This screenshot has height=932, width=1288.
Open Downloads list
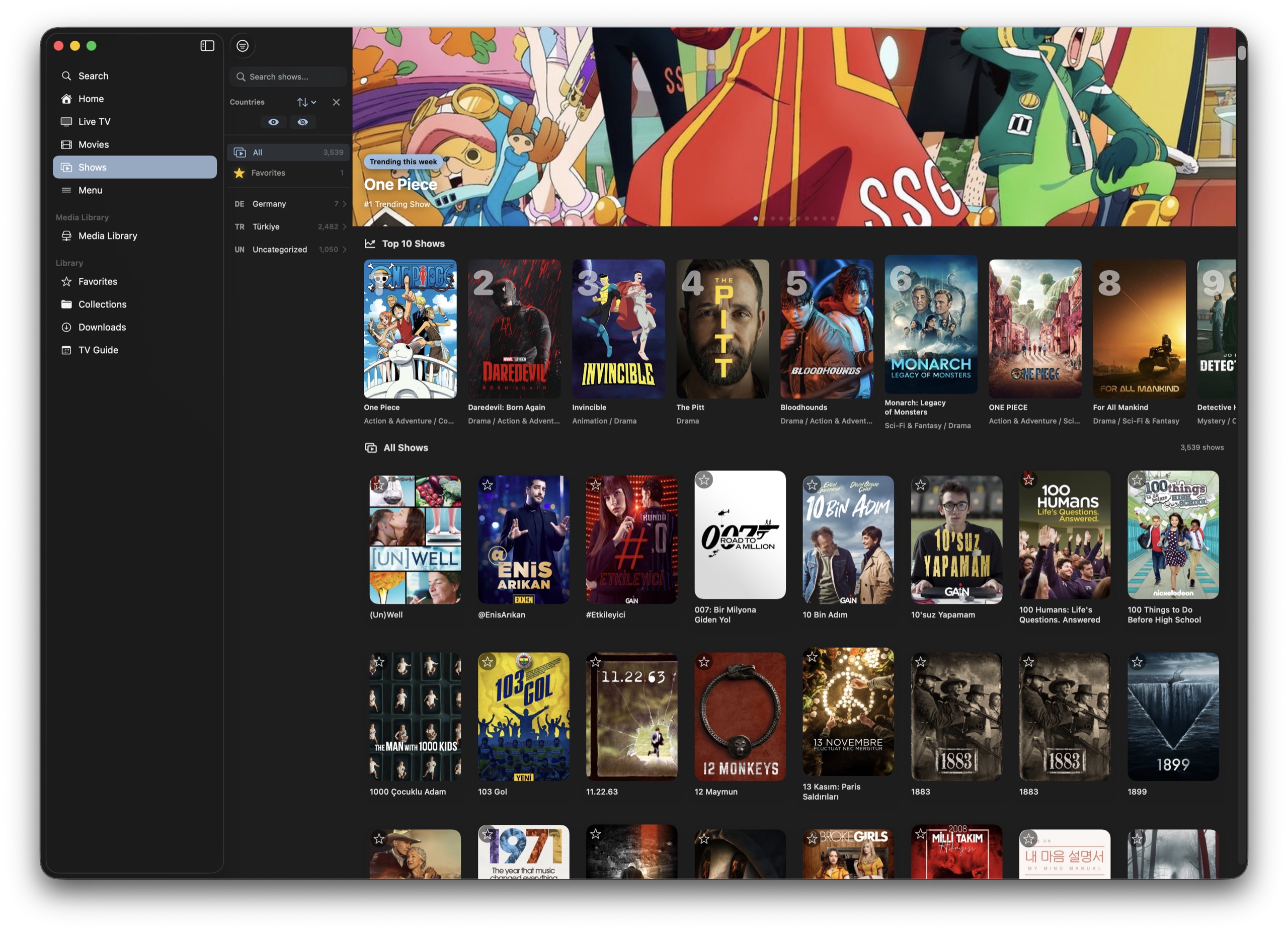point(135,327)
